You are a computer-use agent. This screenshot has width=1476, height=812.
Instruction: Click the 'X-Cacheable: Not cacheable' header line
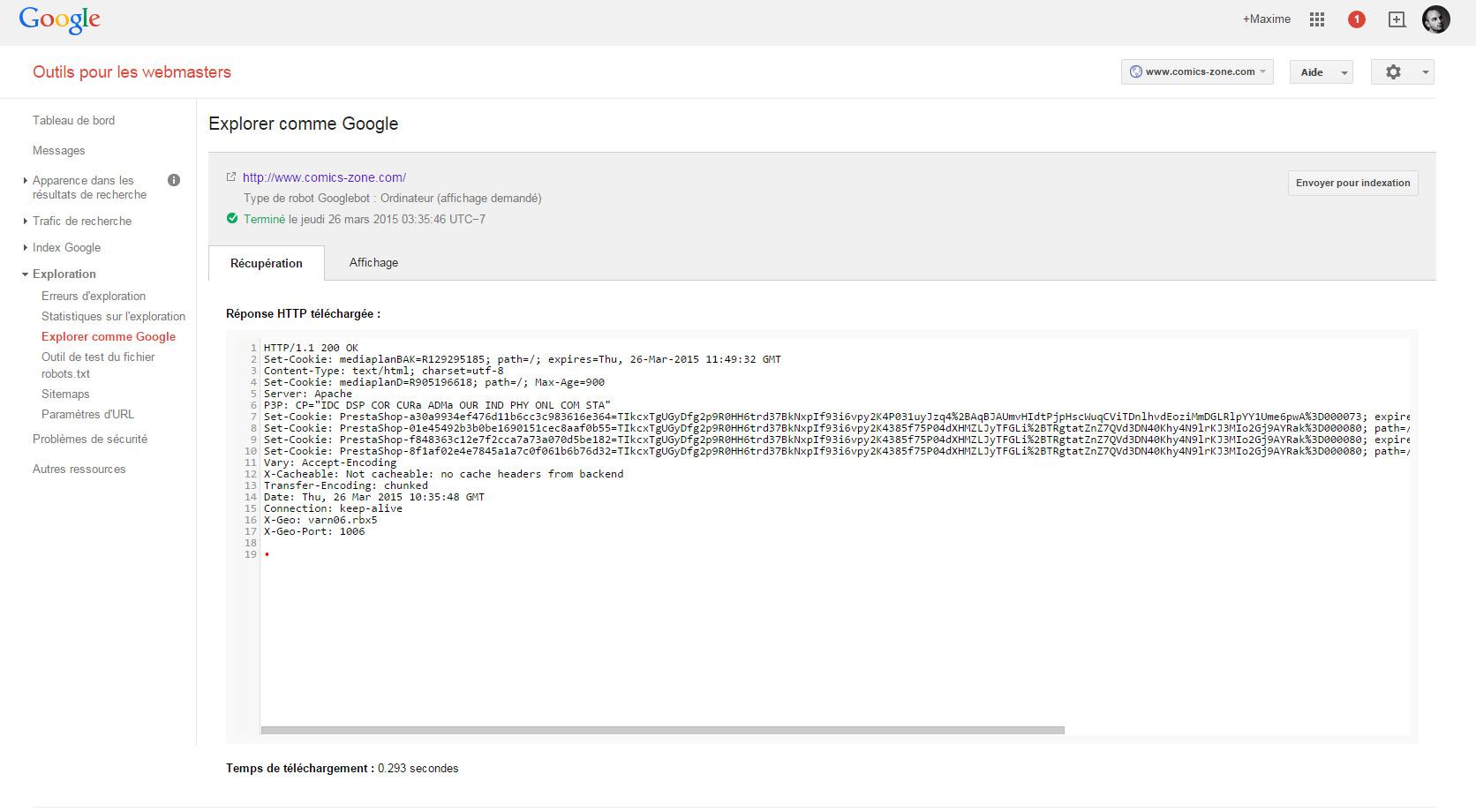pos(444,474)
